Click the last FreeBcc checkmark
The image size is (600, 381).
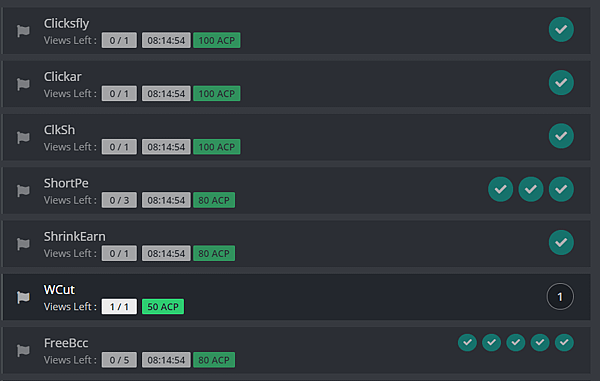pyautogui.click(x=564, y=342)
